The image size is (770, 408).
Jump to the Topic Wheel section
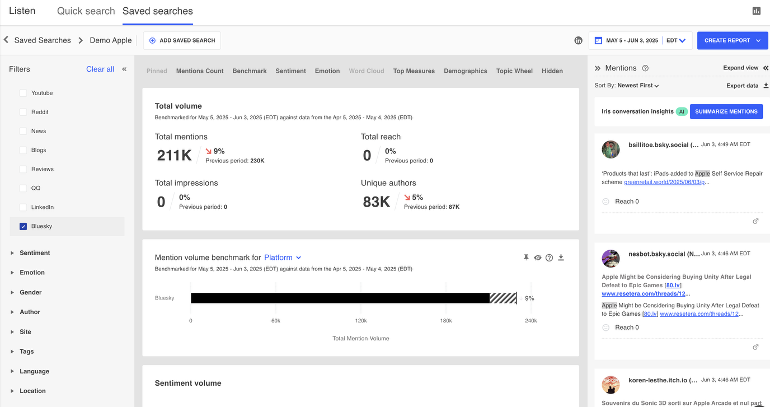pos(514,71)
